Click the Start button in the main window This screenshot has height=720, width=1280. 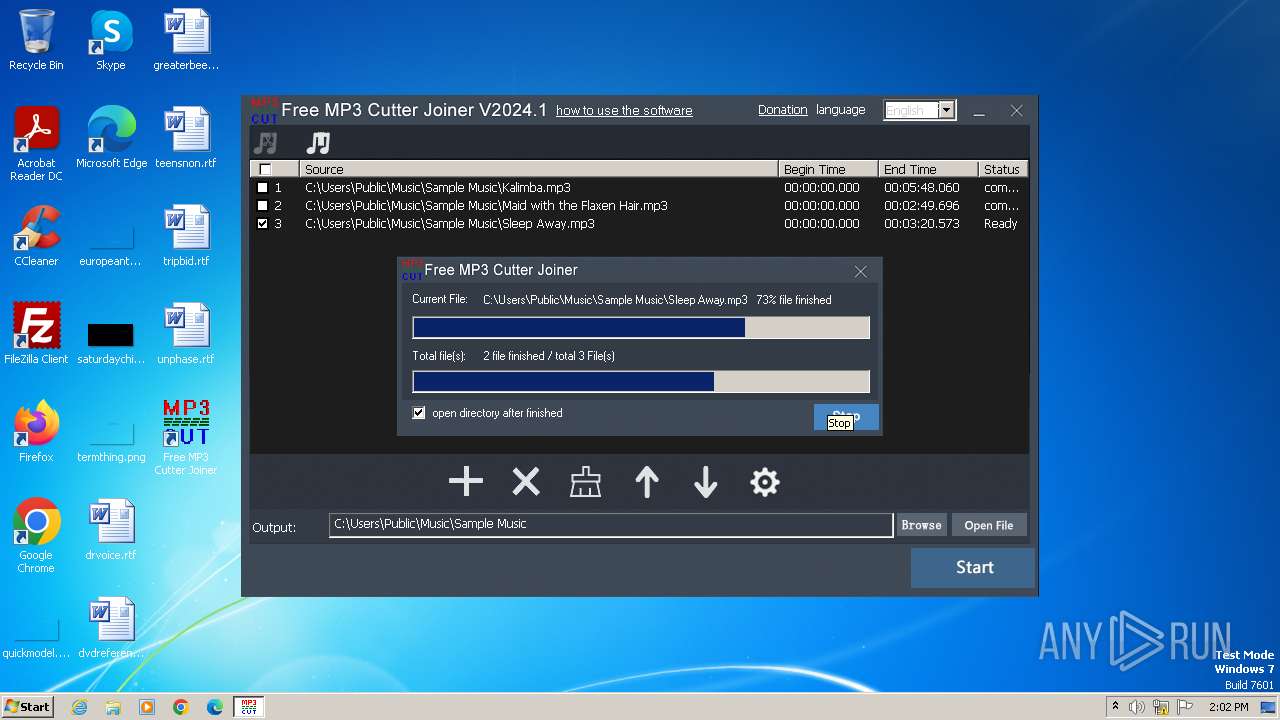pyautogui.click(x=974, y=568)
